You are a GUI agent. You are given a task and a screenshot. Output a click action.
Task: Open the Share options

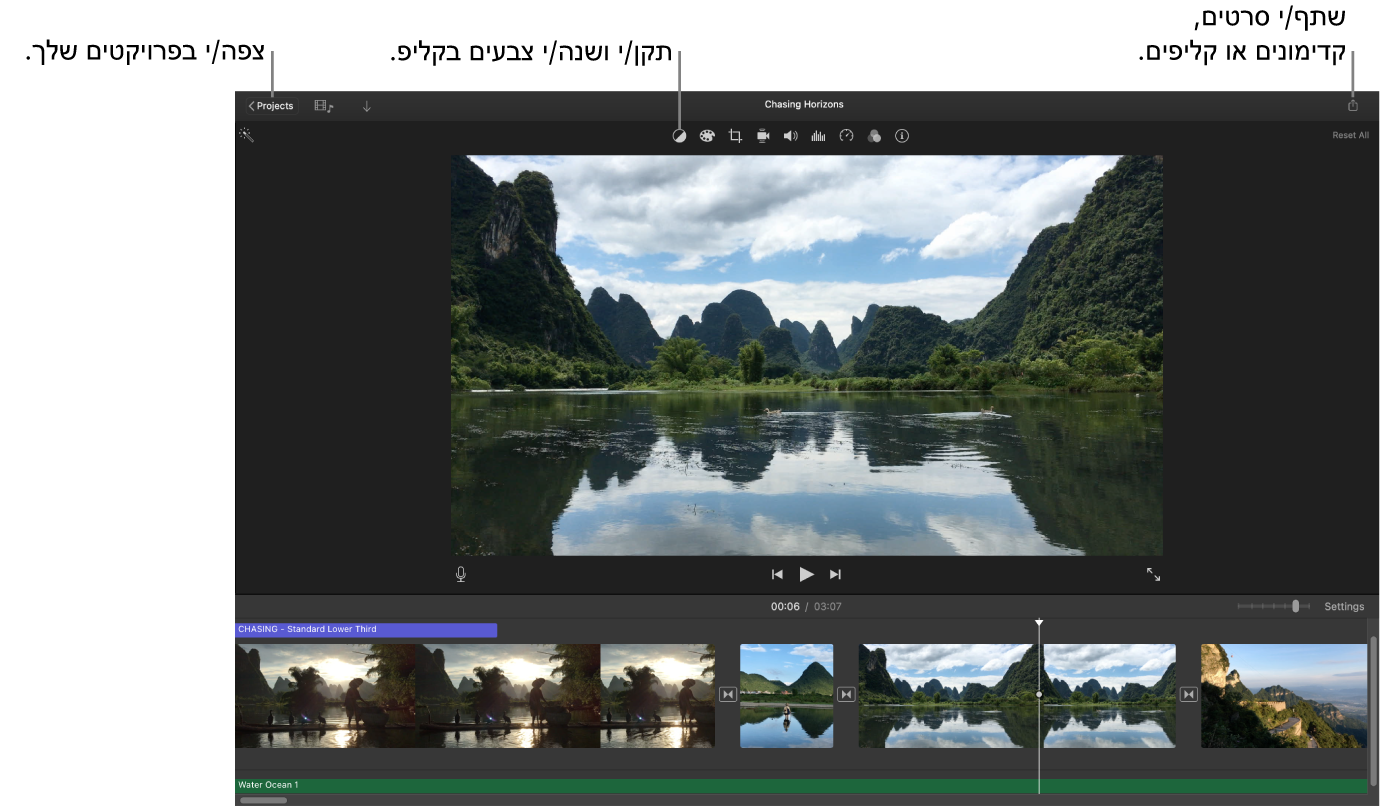point(1353,104)
